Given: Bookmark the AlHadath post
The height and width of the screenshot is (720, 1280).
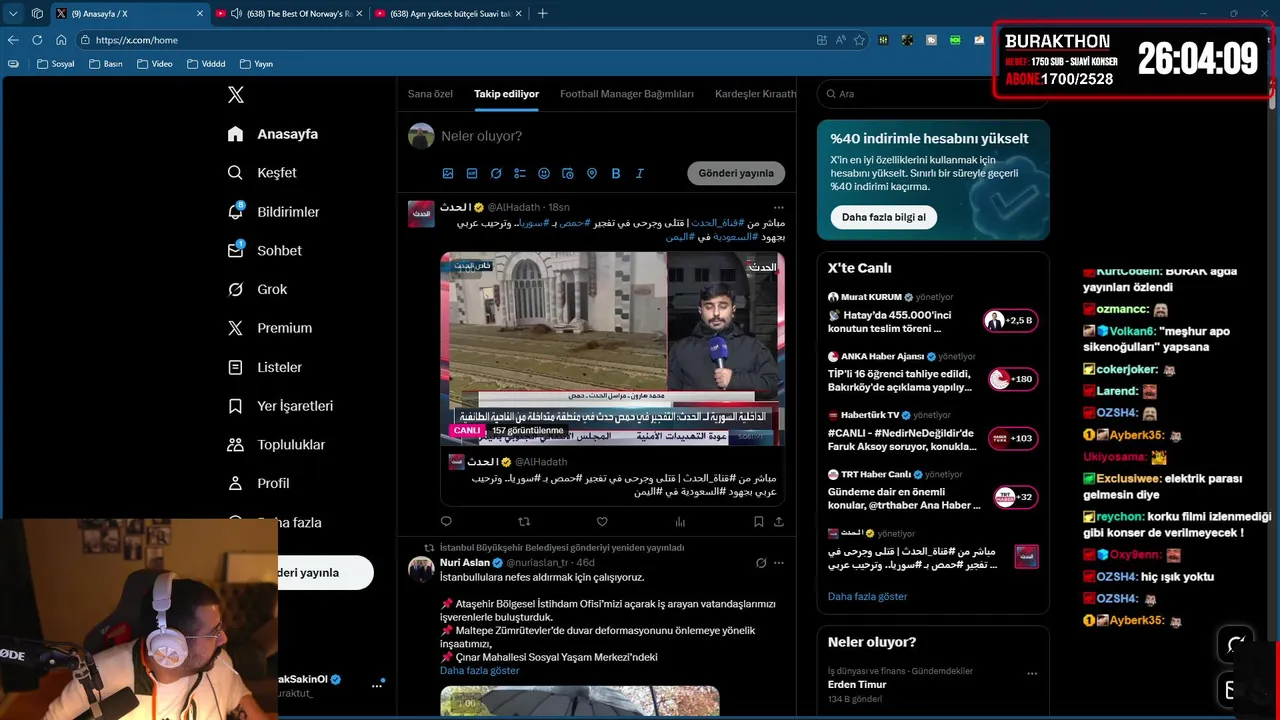Looking at the screenshot, I should point(759,522).
